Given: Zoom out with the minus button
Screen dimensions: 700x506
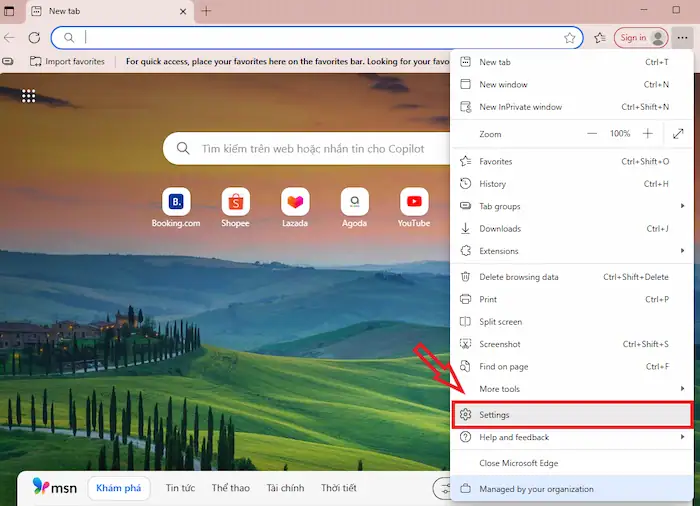Looking at the screenshot, I should pyautogui.click(x=592, y=134).
